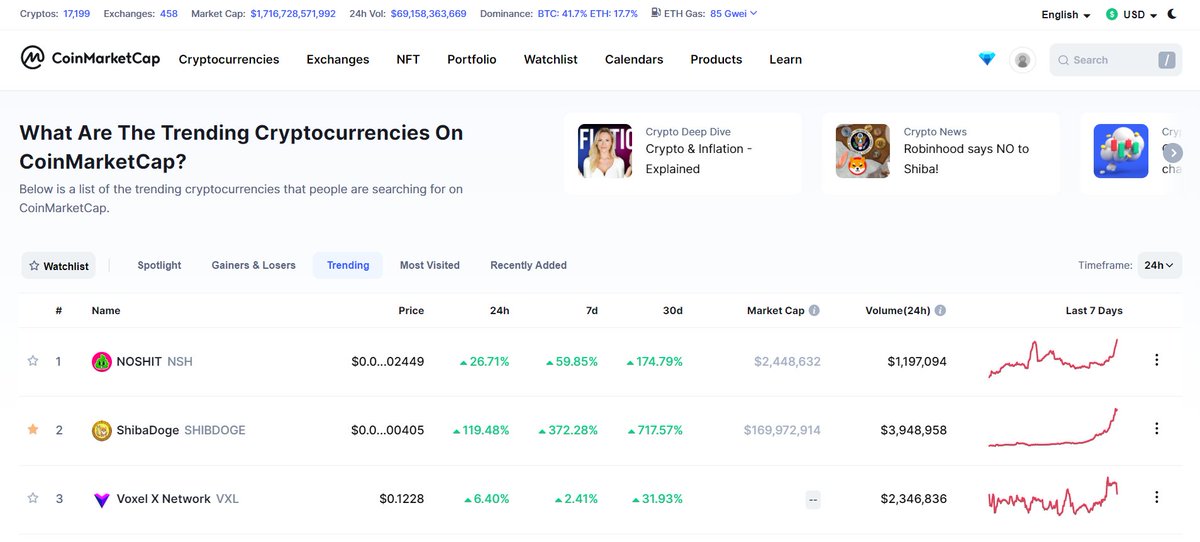
Task: Open the USD currency dropdown
Action: pyautogui.click(x=1131, y=15)
